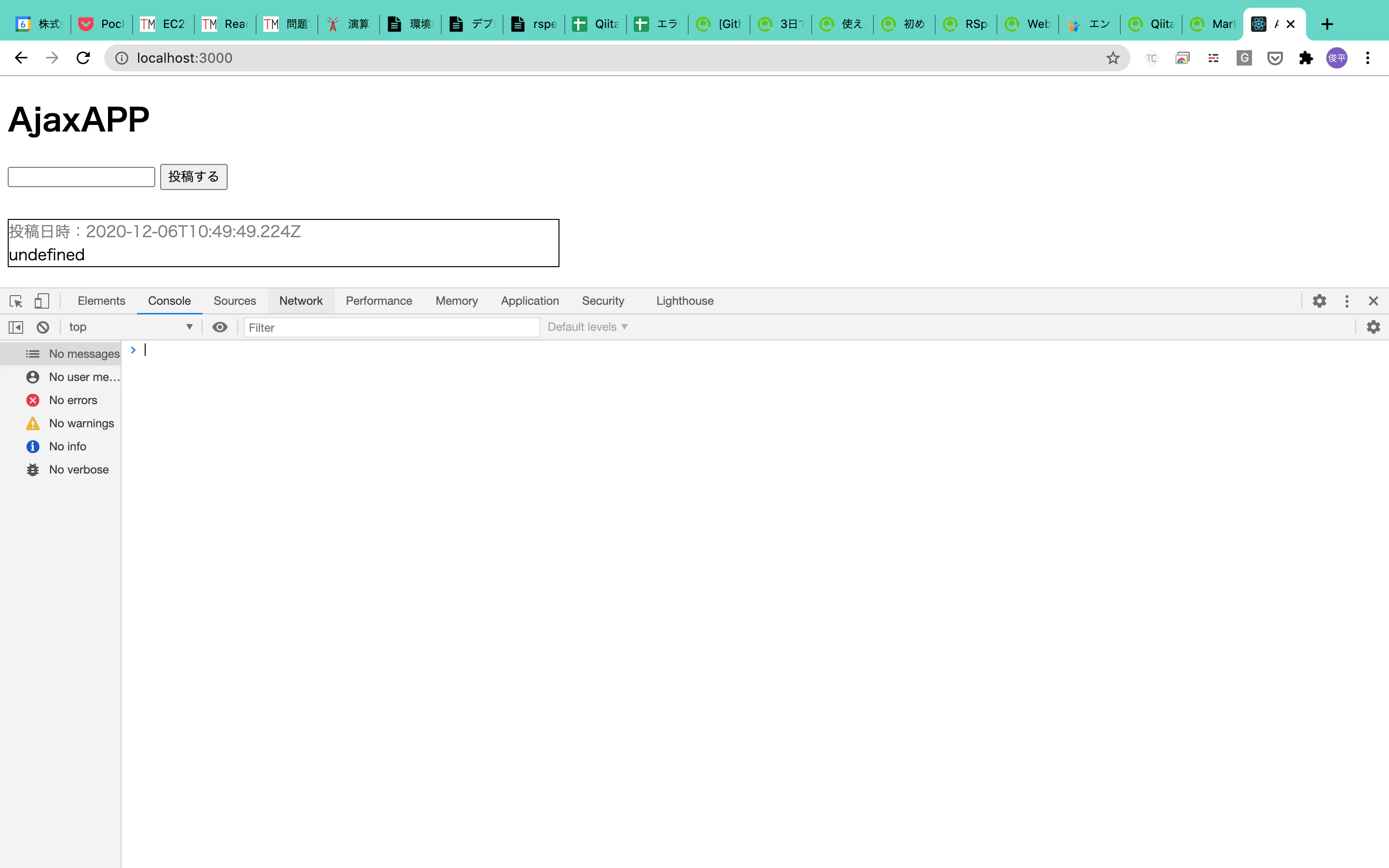Image resolution: width=1389 pixels, height=868 pixels.
Task: Click the live expression eye icon
Action: point(220,327)
